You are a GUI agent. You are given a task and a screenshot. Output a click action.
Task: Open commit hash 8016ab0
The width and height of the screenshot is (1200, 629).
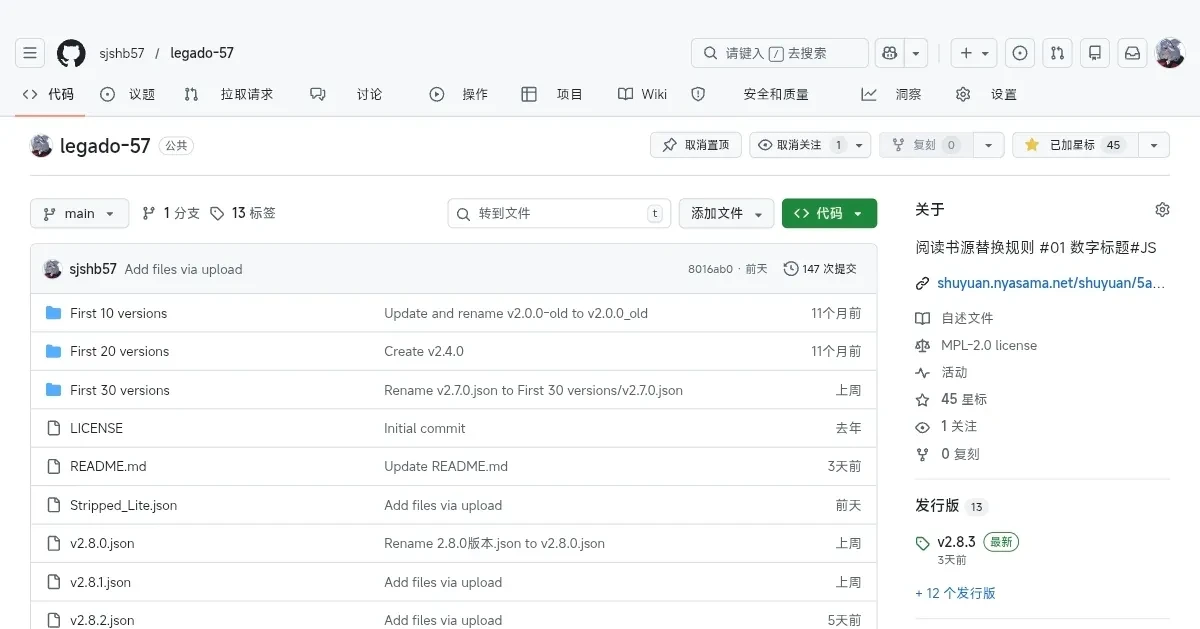pyautogui.click(x=710, y=269)
